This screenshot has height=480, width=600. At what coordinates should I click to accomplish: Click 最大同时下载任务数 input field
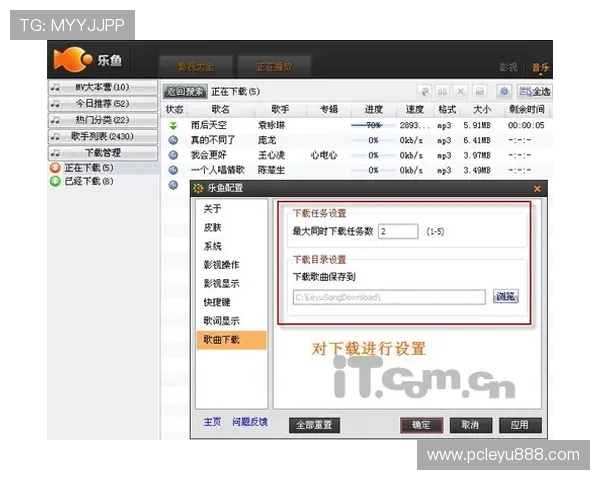click(398, 232)
